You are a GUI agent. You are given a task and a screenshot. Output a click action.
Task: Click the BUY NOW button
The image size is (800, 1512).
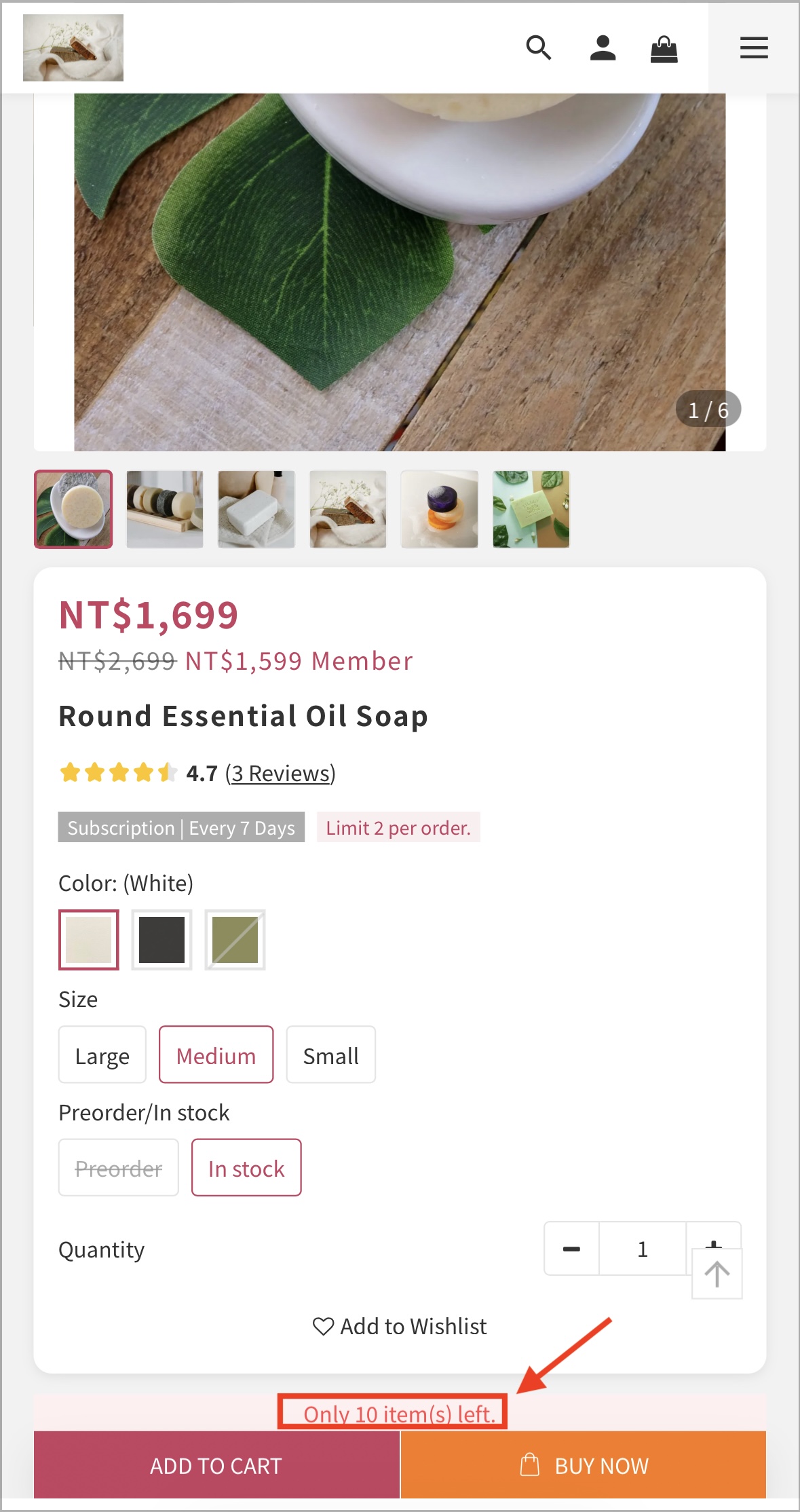584,1465
